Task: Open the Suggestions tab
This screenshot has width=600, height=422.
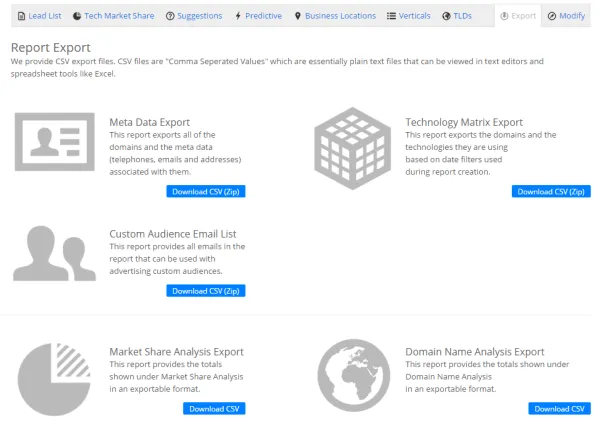Action: pos(193,16)
